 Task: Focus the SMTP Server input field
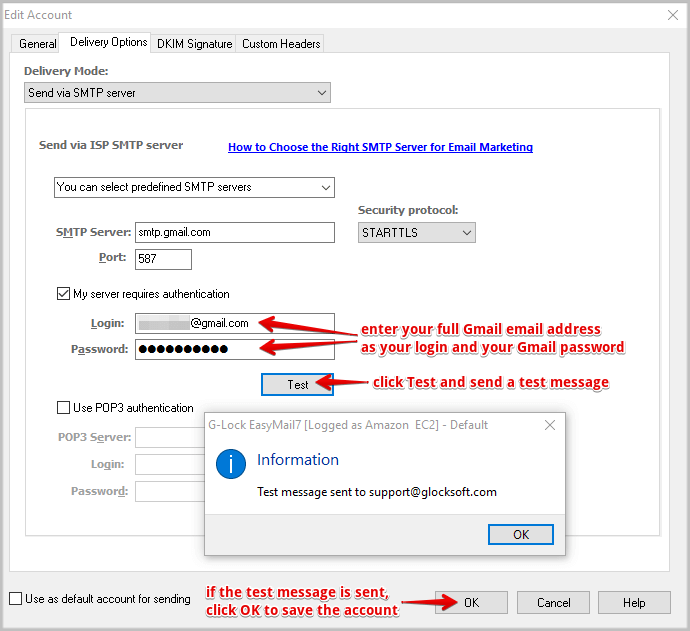click(235, 232)
